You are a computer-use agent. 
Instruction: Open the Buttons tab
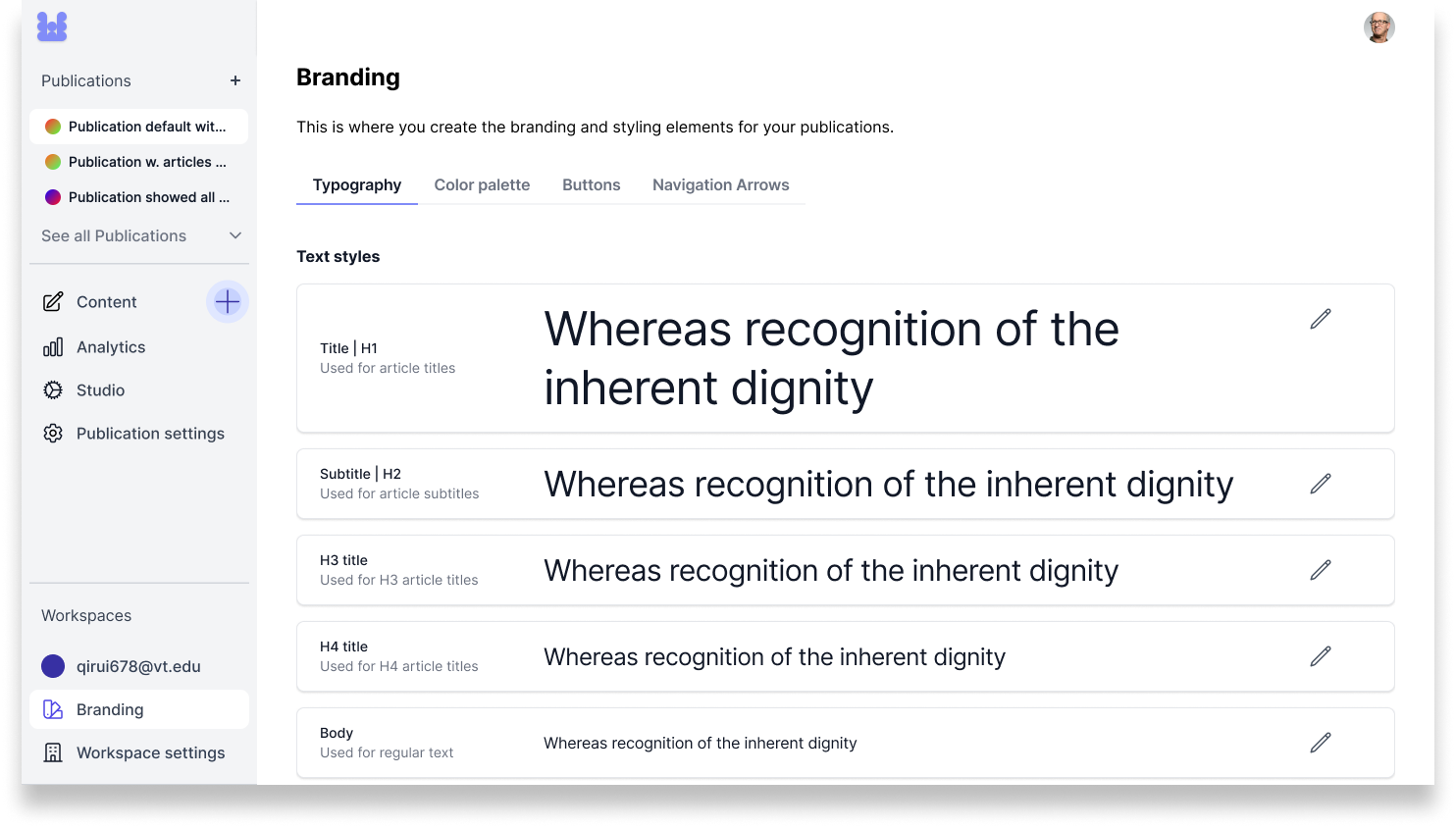[591, 184]
